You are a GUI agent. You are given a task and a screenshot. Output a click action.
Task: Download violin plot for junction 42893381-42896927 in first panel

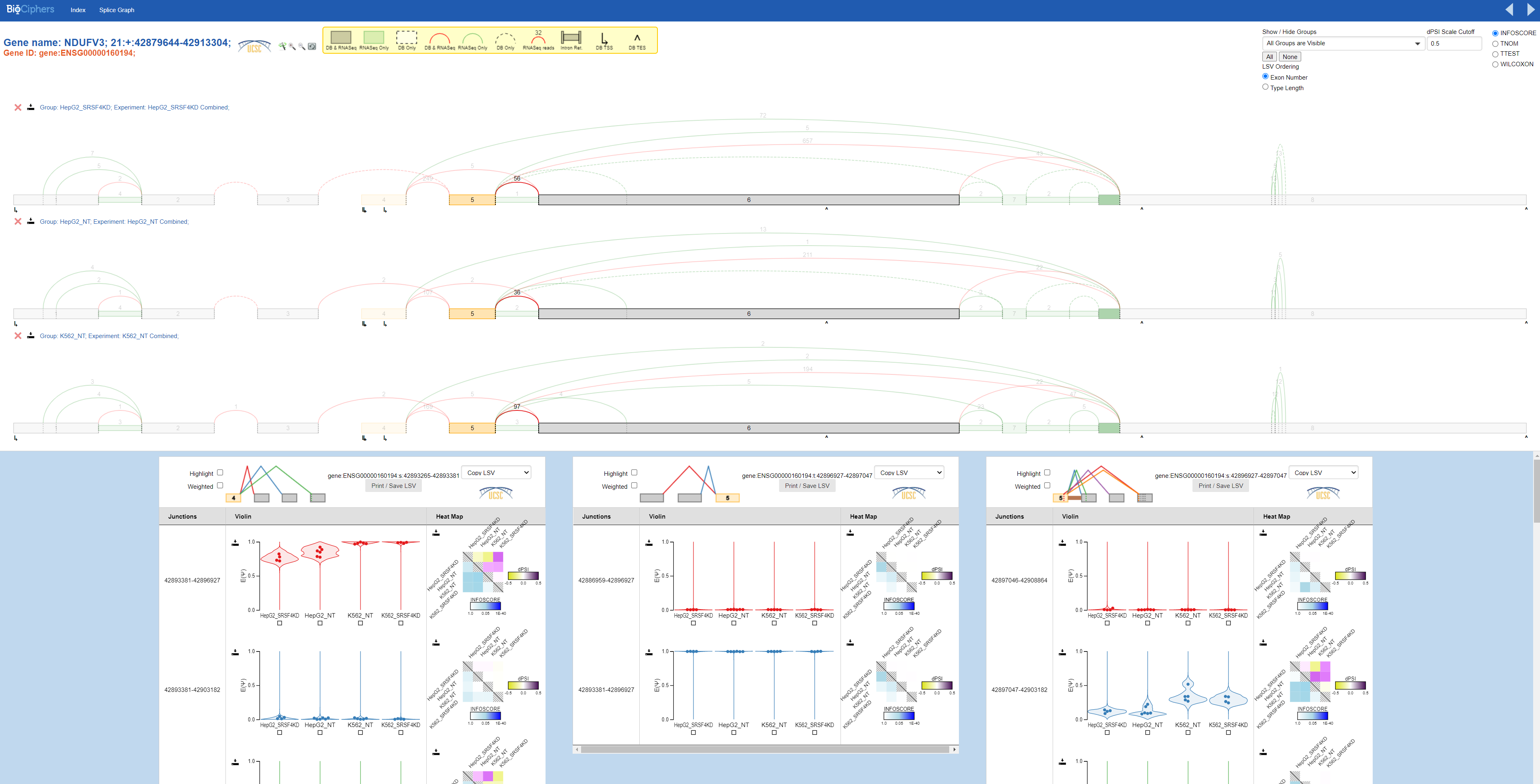tap(235, 542)
